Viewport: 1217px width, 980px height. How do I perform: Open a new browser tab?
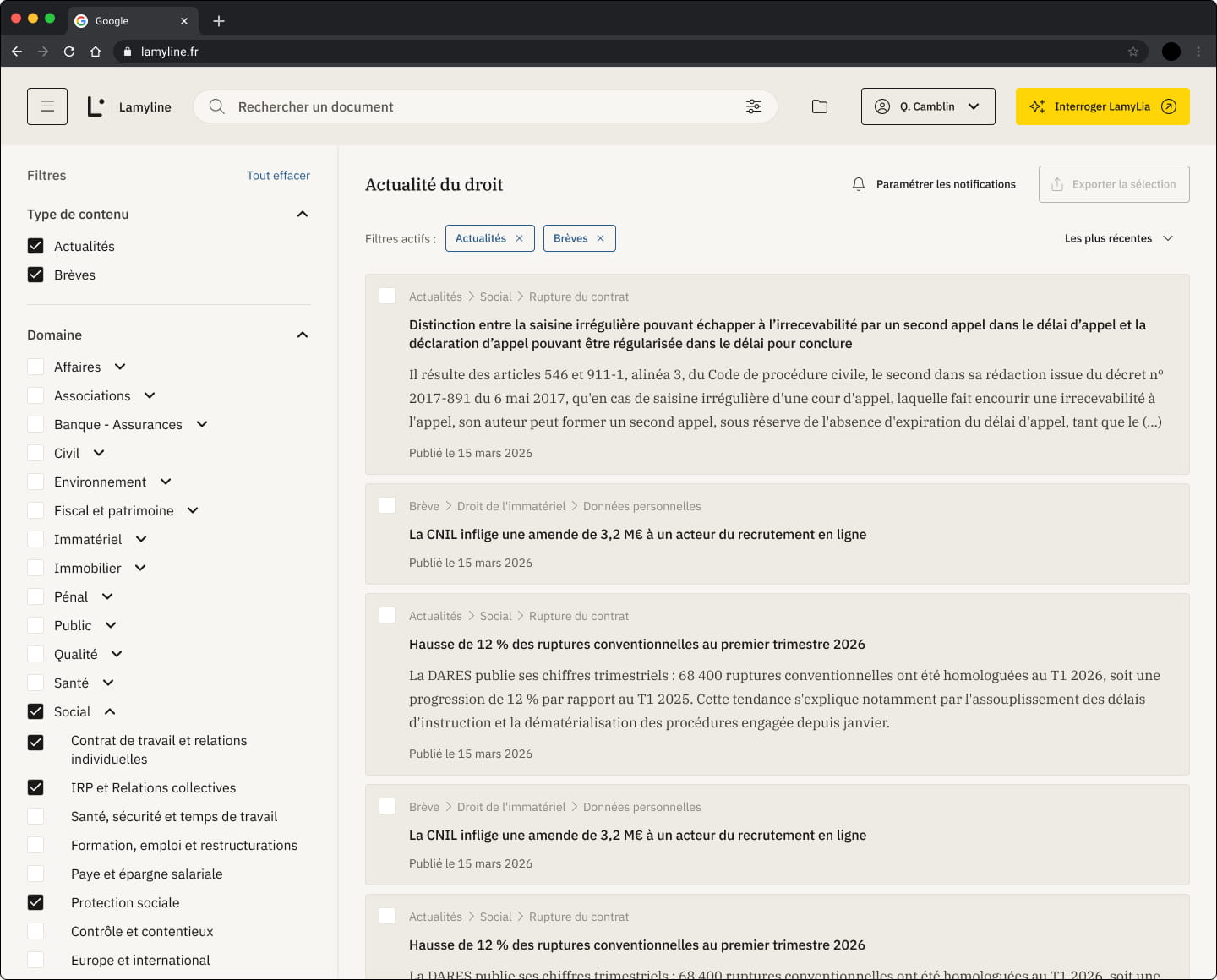coord(219,21)
